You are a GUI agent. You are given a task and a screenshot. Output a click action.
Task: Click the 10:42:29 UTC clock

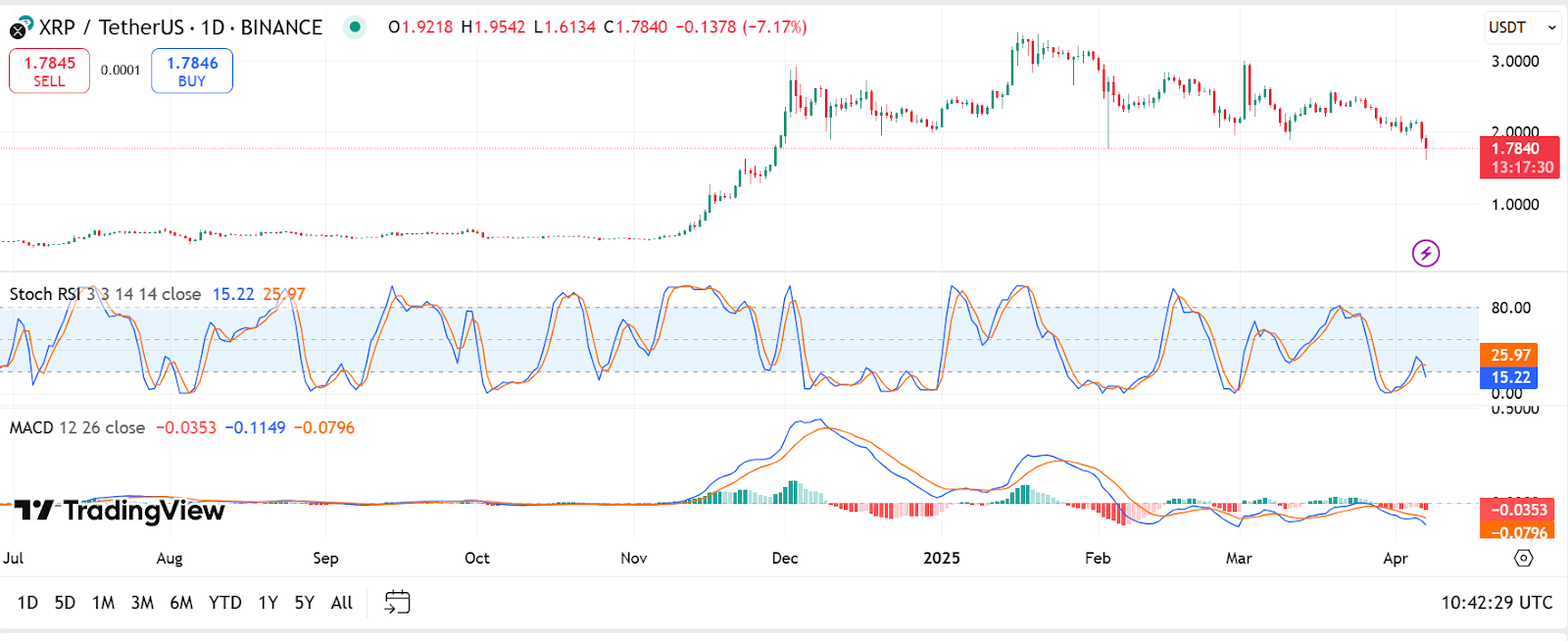(1496, 603)
